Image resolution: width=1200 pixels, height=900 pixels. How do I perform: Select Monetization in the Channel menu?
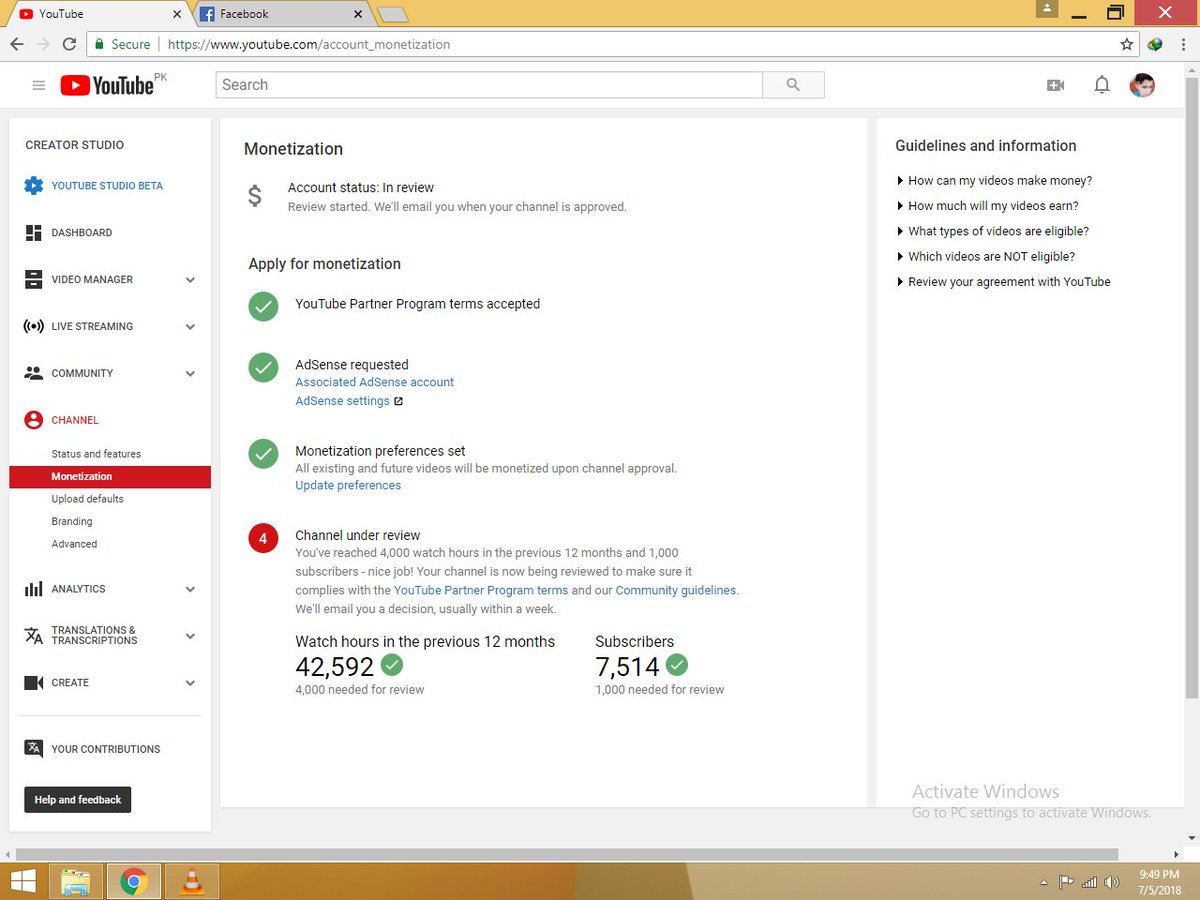[110, 477]
